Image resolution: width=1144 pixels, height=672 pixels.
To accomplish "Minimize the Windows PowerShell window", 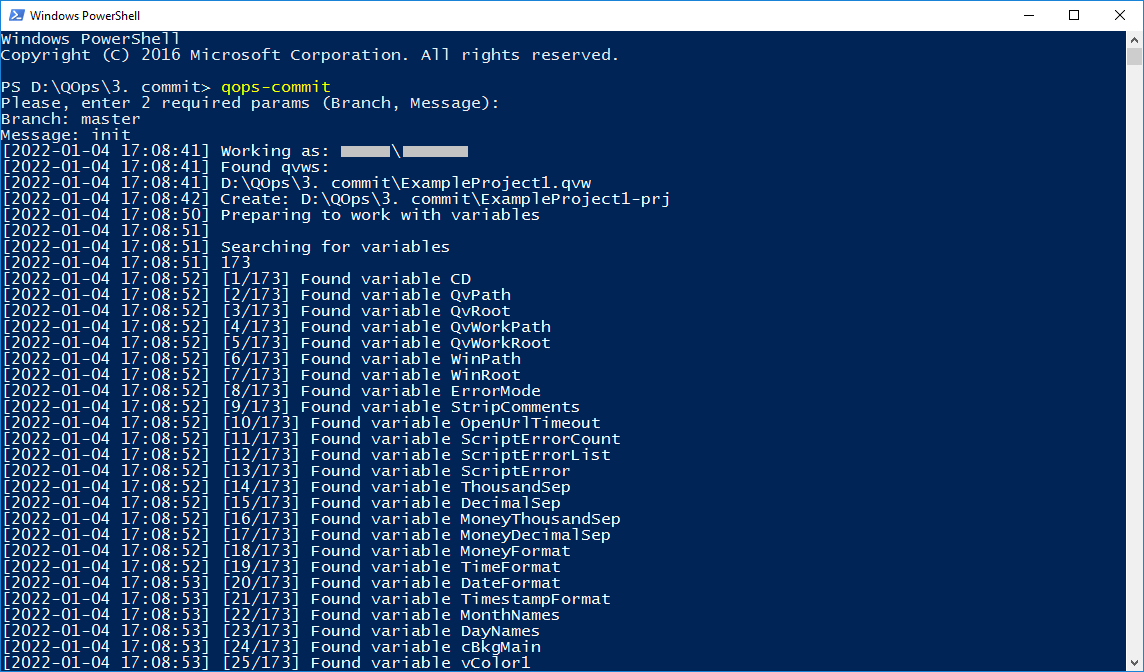I will 1029,15.
